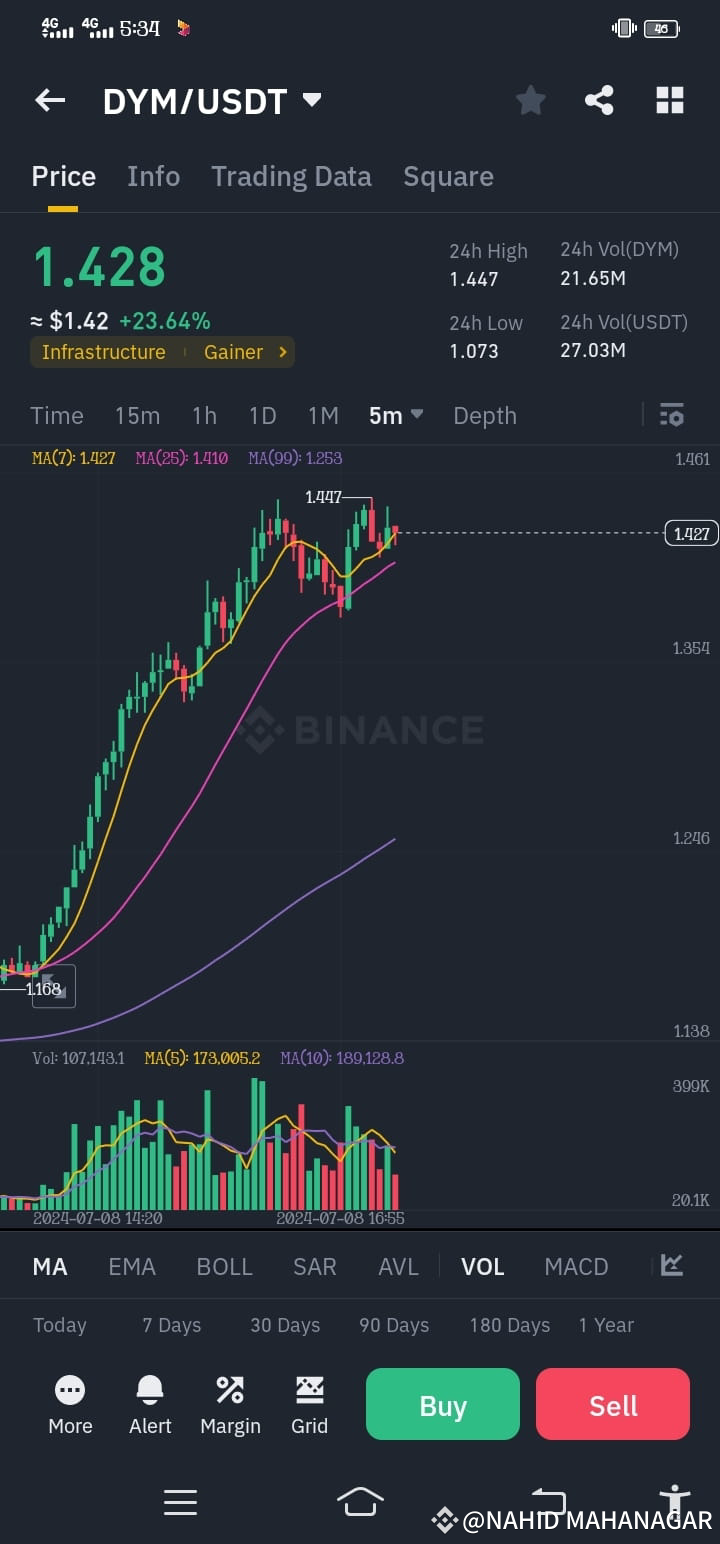720x1544 pixels.
Task: Open the More options icon
Action: click(70, 1390)
